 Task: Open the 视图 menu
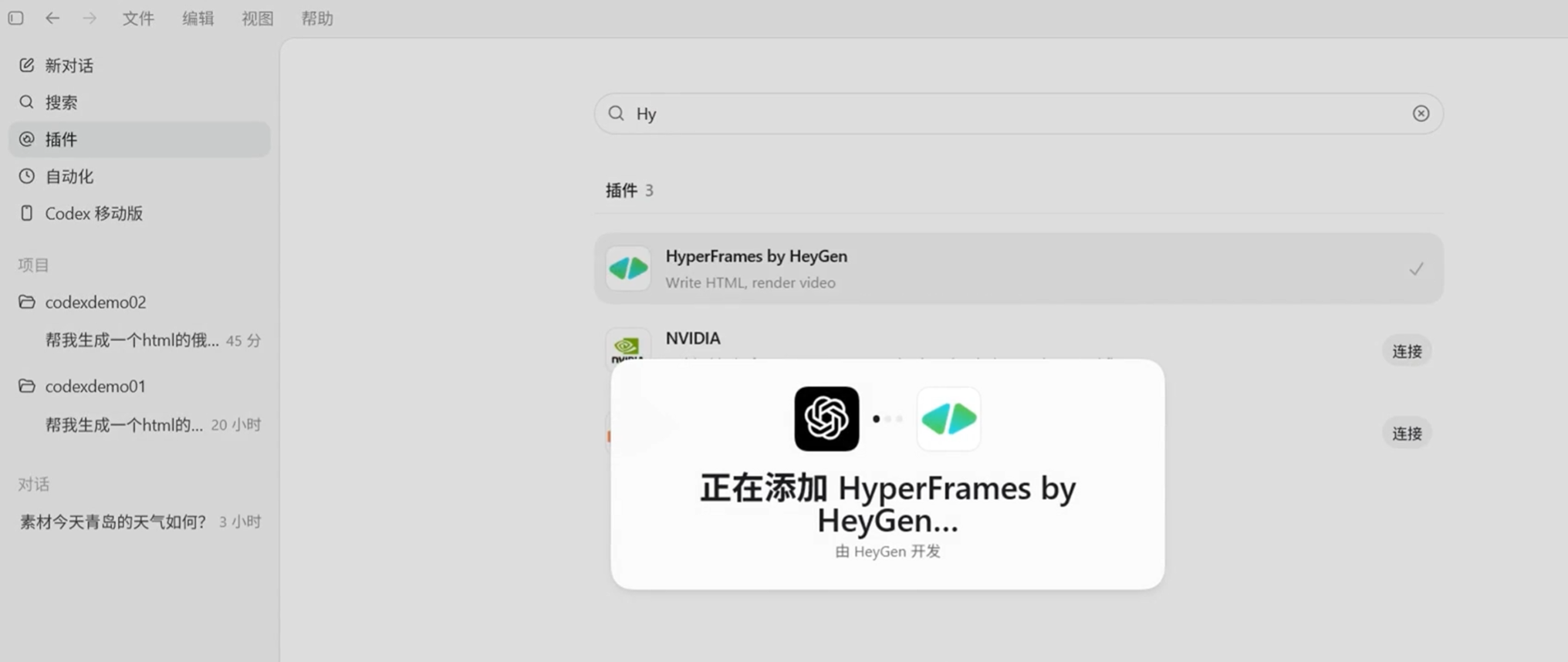257,19
